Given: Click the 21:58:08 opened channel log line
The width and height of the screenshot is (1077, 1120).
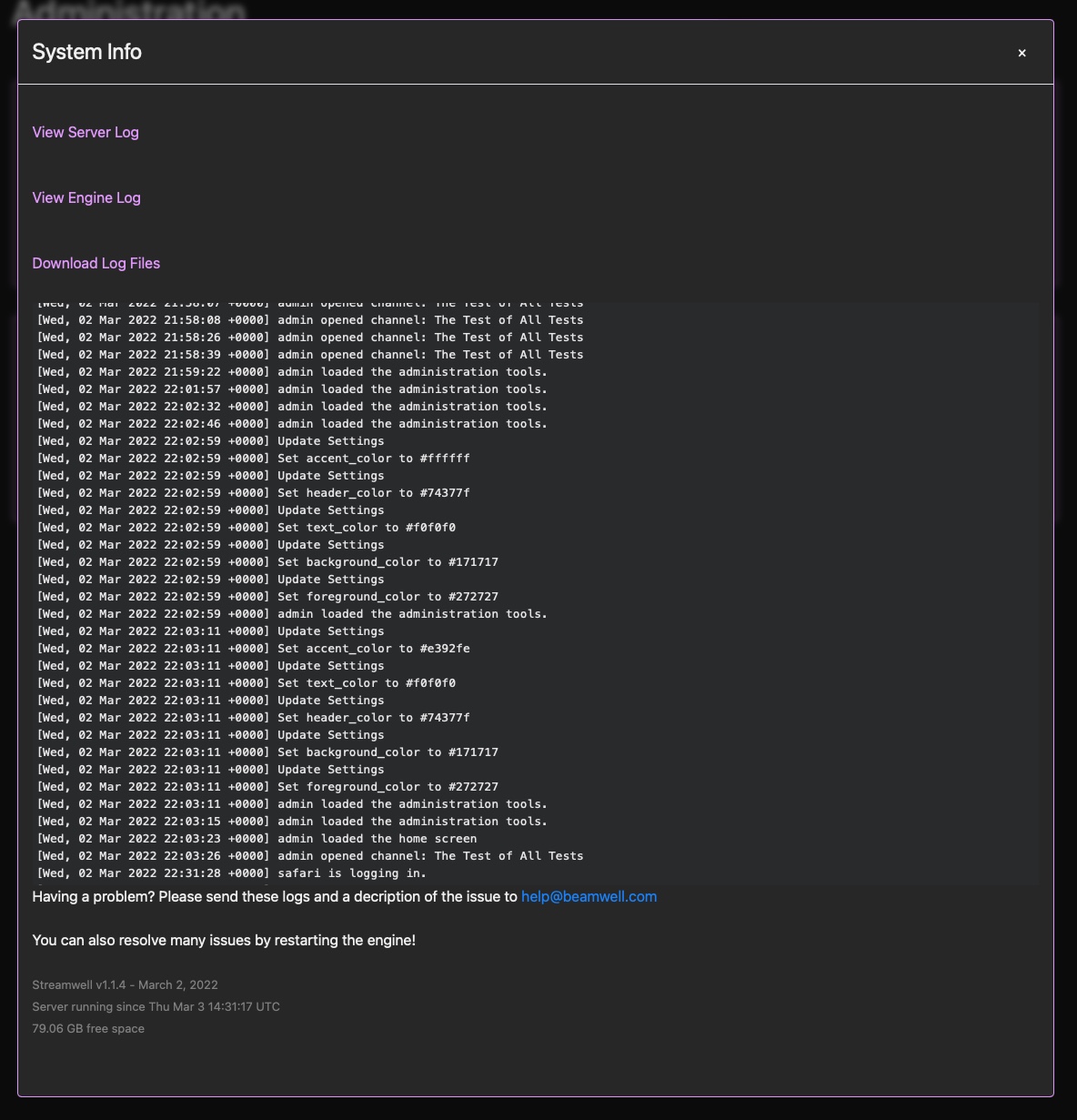Looking at the screenshot, I should tap(309, 320).
